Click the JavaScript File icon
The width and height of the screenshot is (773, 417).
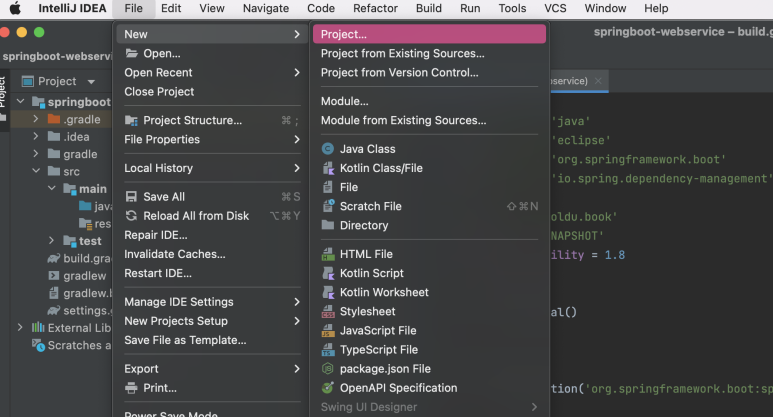(328, 331)
